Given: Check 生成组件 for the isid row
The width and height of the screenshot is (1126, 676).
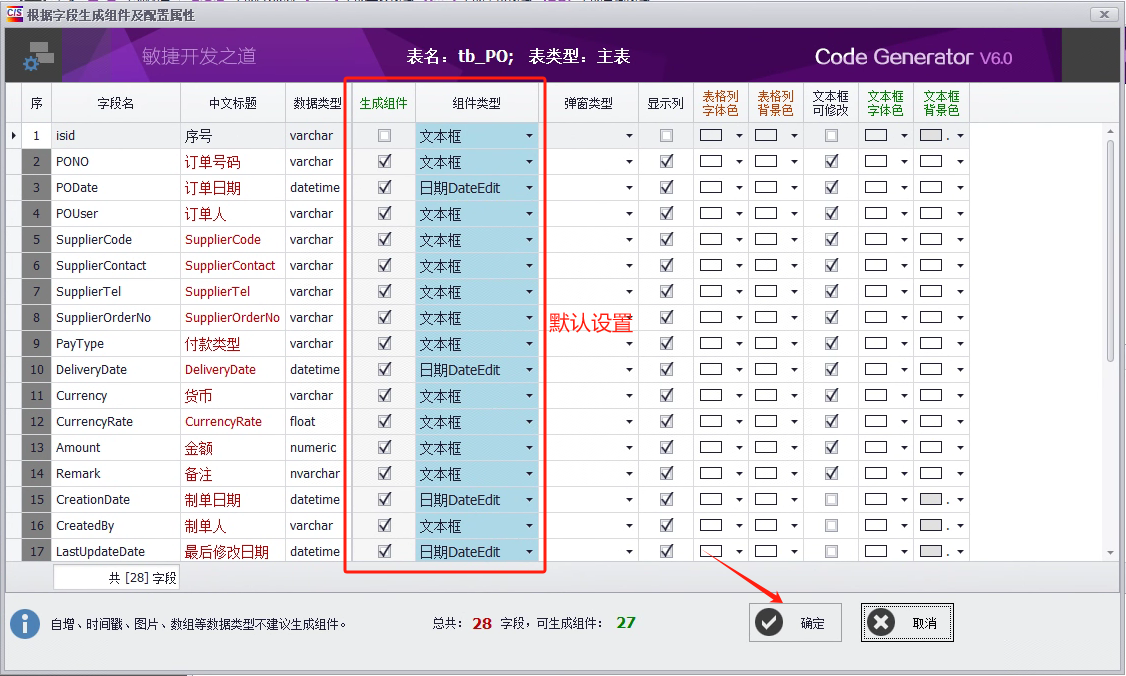Looking at the screenshot, I should click(x=384, y=136).
